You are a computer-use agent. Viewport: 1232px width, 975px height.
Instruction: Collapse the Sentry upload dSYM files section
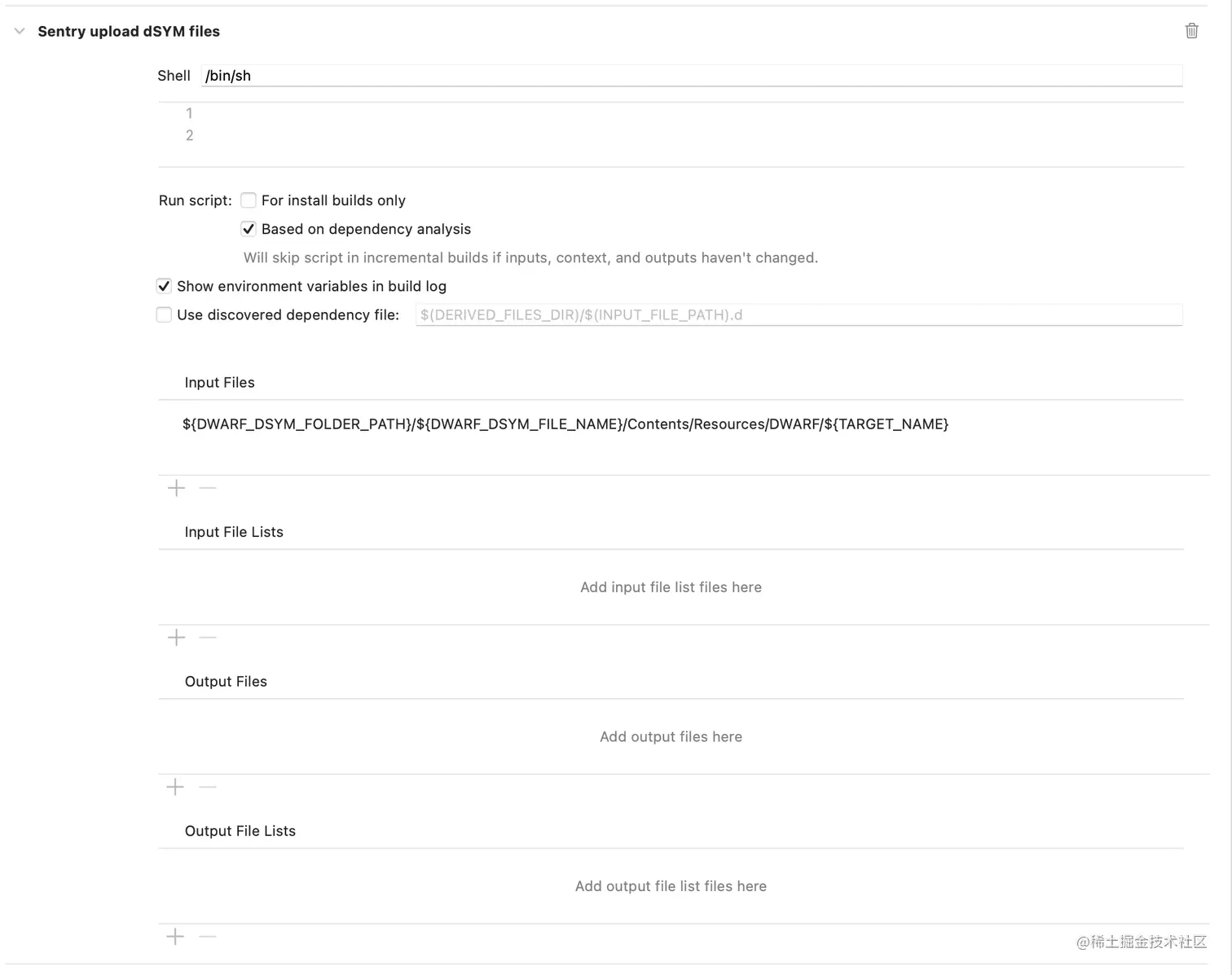(20, 31)
